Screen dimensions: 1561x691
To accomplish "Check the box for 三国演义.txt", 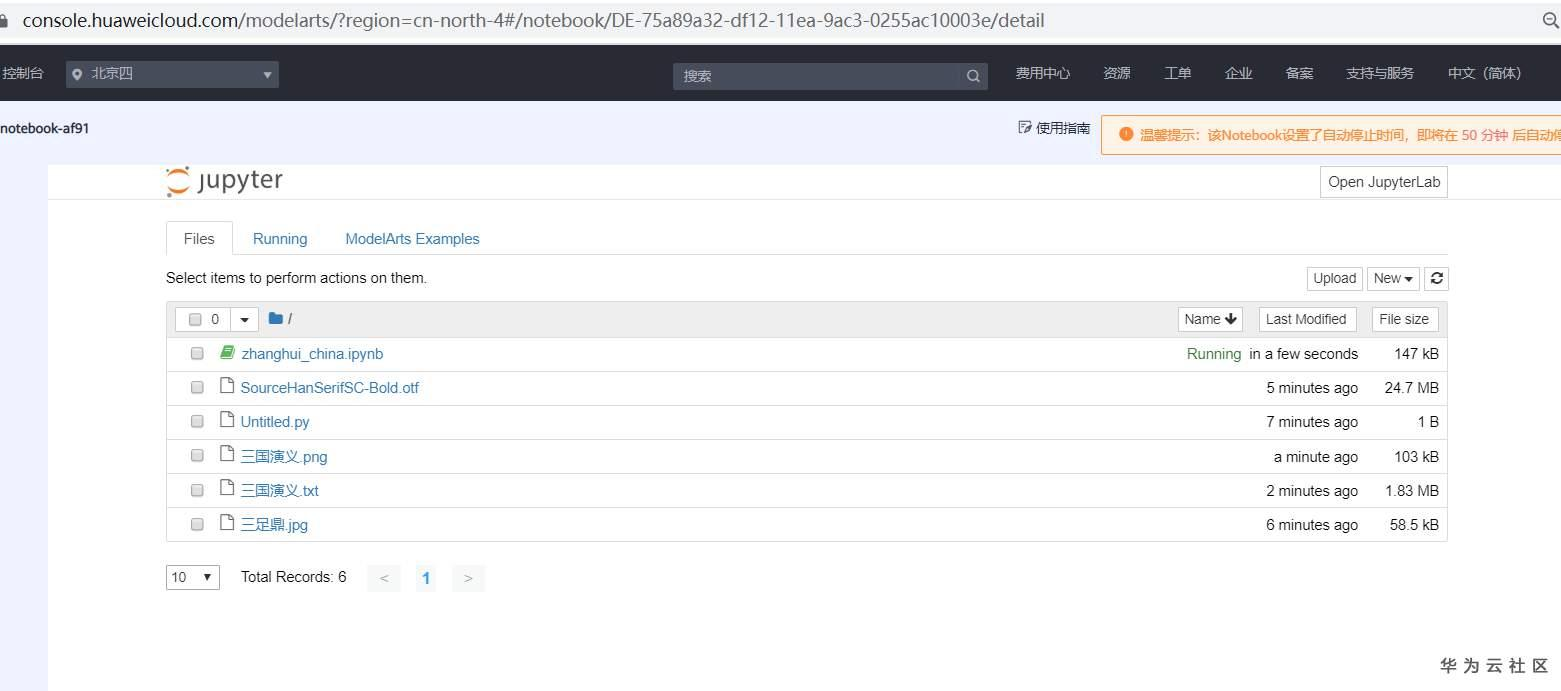I will click(197, 489).
